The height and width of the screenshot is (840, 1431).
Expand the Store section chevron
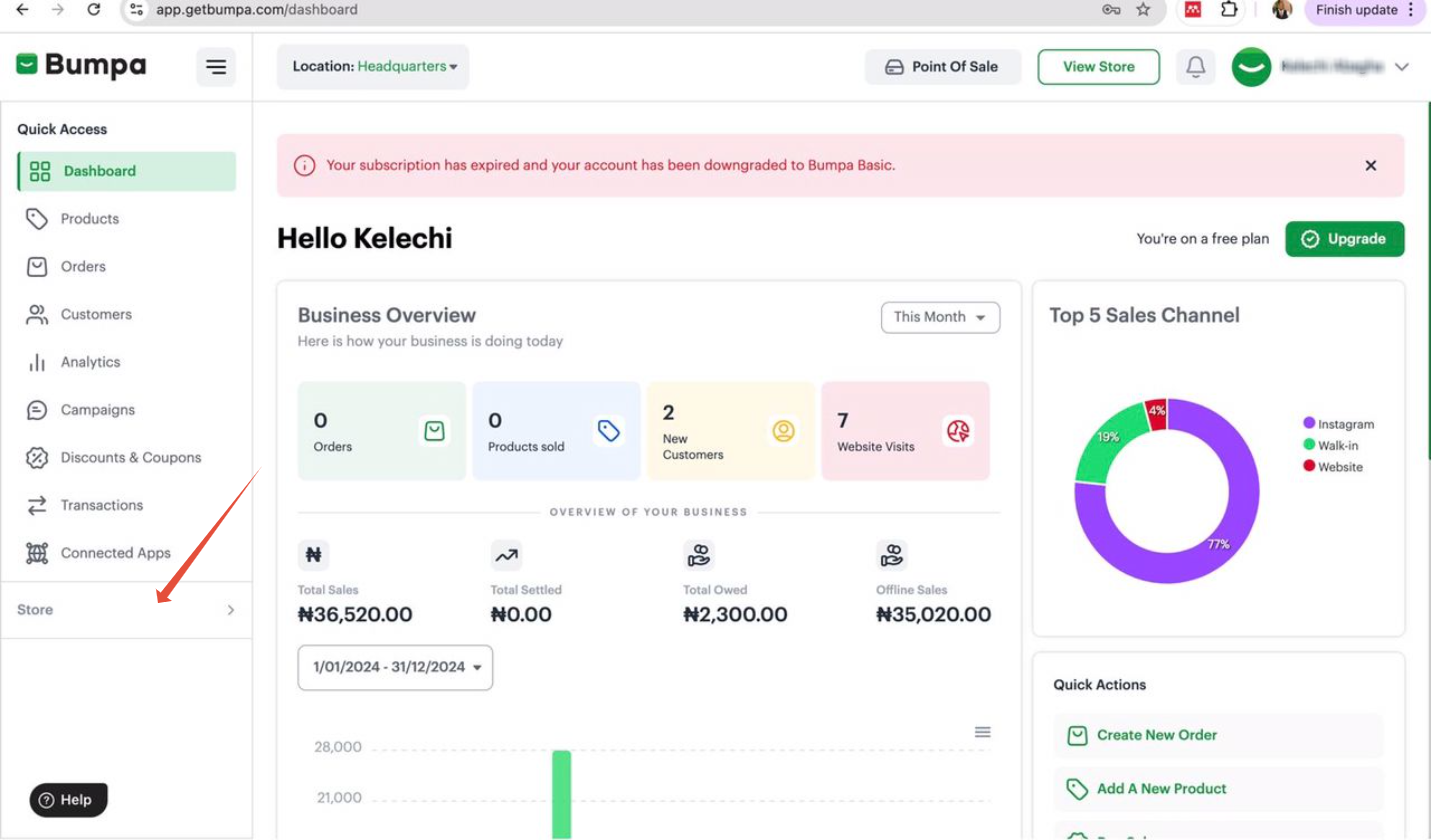(x=231, y=610)
